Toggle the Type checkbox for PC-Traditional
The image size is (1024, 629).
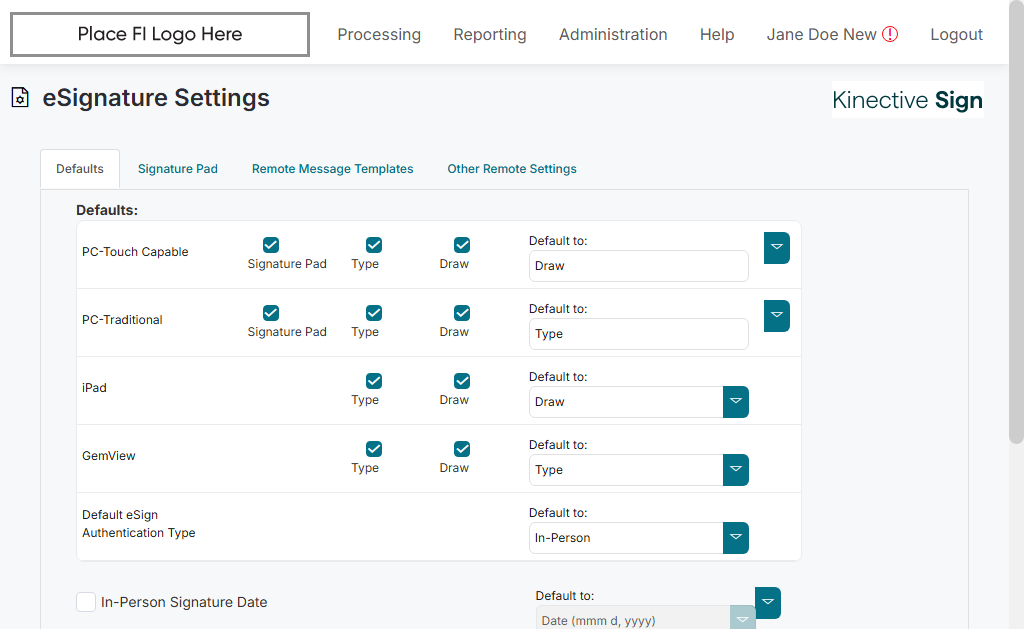(x=374, y=313)
